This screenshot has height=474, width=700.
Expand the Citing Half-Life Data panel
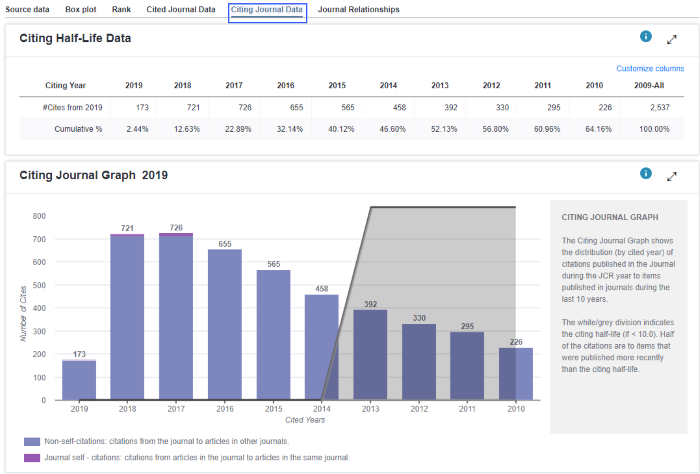(x=672, y=40)
